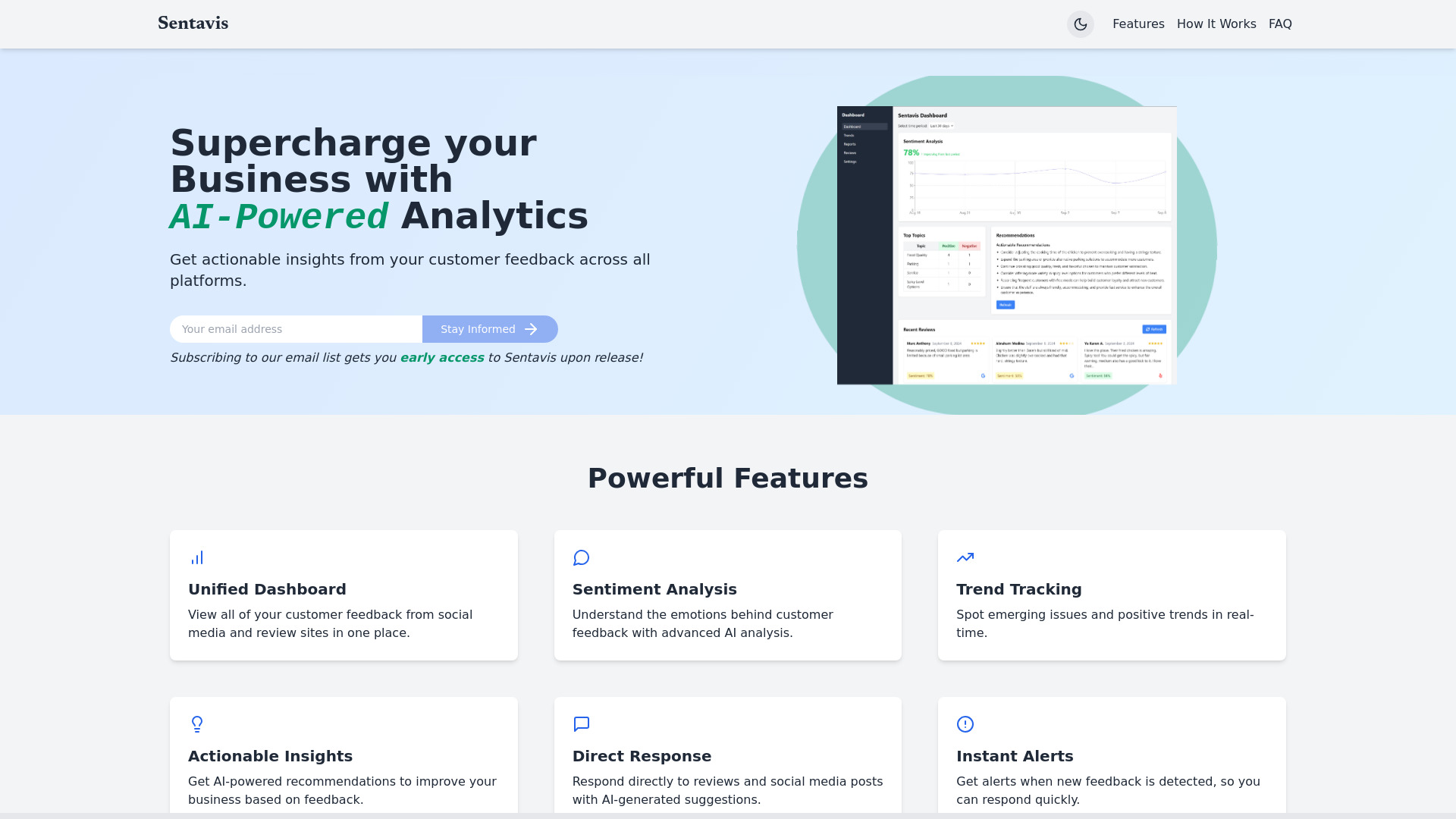Click the Instant Alerts warning circle icon
1456x819 pixels.
click(x=965, y=724)
